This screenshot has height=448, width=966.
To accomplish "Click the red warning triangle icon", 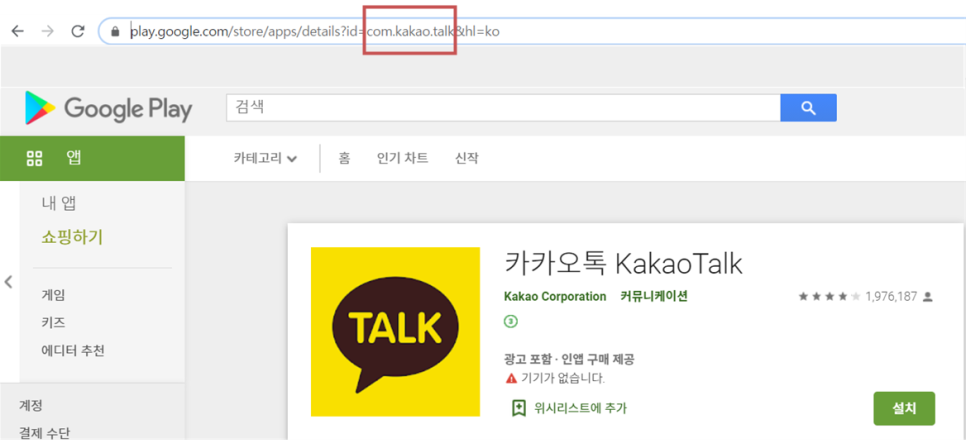I will [x=511, y=378].
